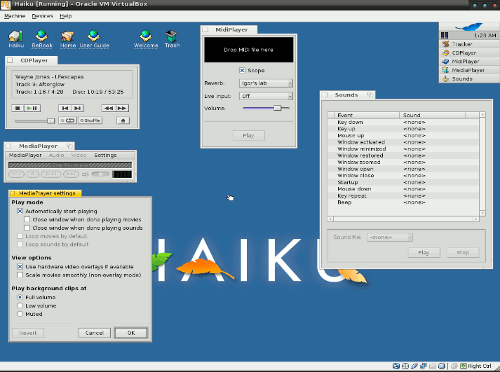The width and height of the screenshot is (500, 372).
Task: Open the Reverb dropdown in MidiPlayer
Action: tap(266, 83)
